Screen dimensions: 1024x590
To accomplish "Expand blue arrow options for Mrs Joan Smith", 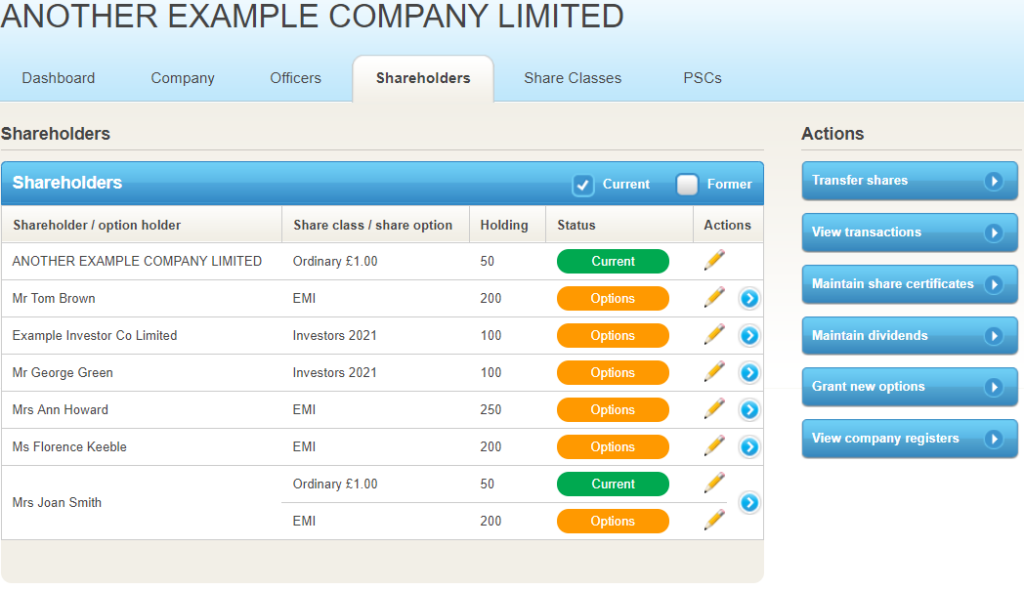I will 749,502.
